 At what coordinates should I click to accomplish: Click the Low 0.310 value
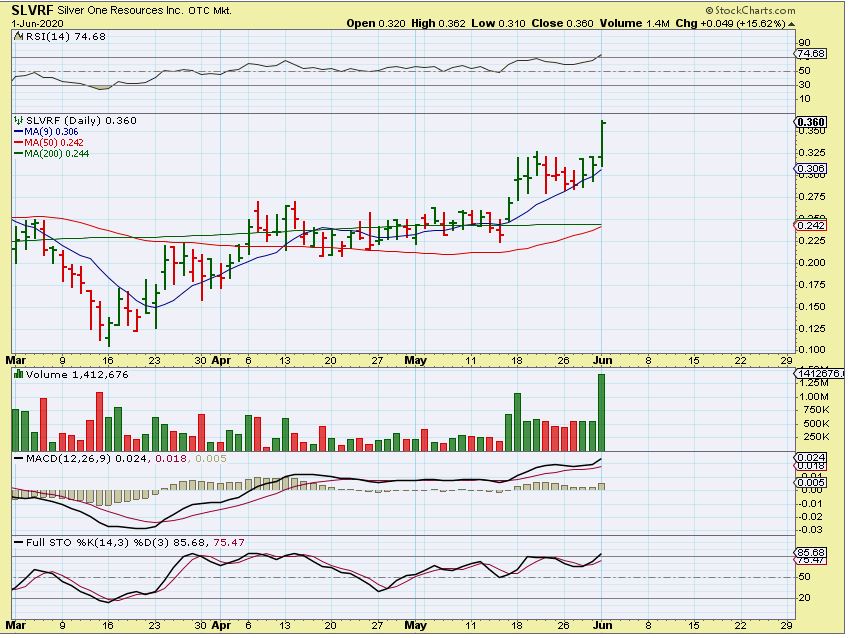point(499,23)
